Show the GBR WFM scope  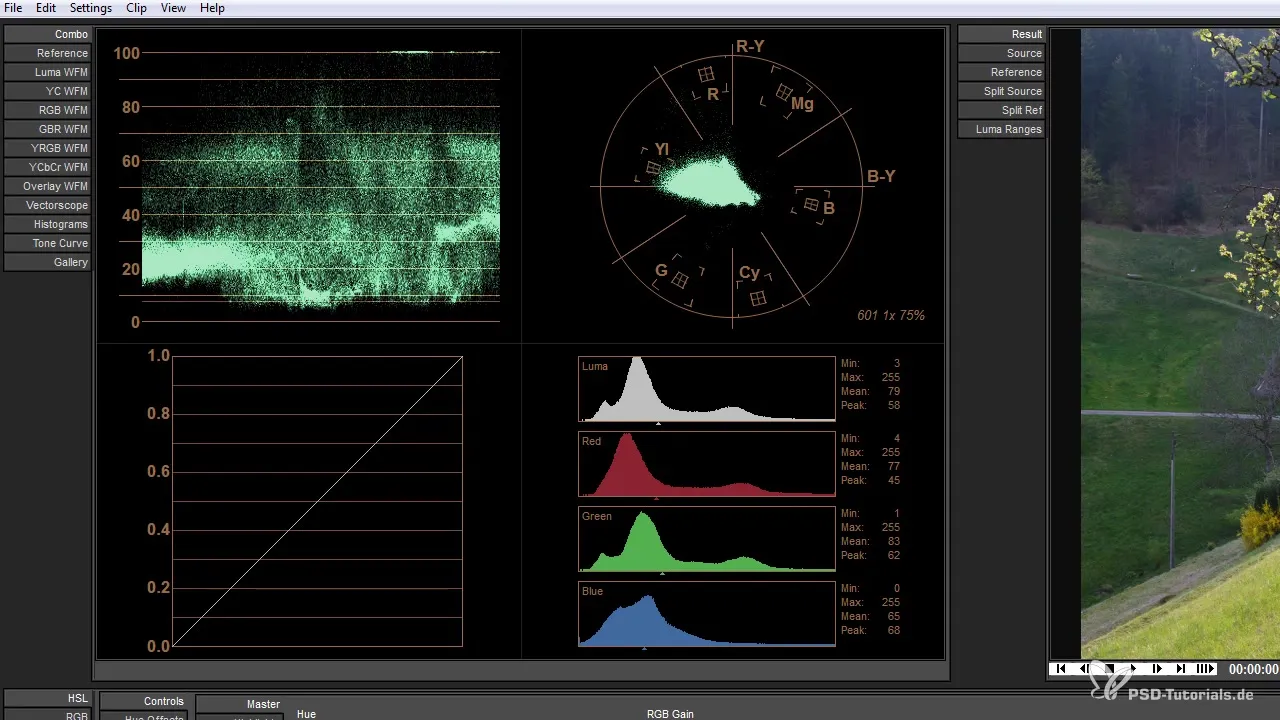(x=47, y=129)
